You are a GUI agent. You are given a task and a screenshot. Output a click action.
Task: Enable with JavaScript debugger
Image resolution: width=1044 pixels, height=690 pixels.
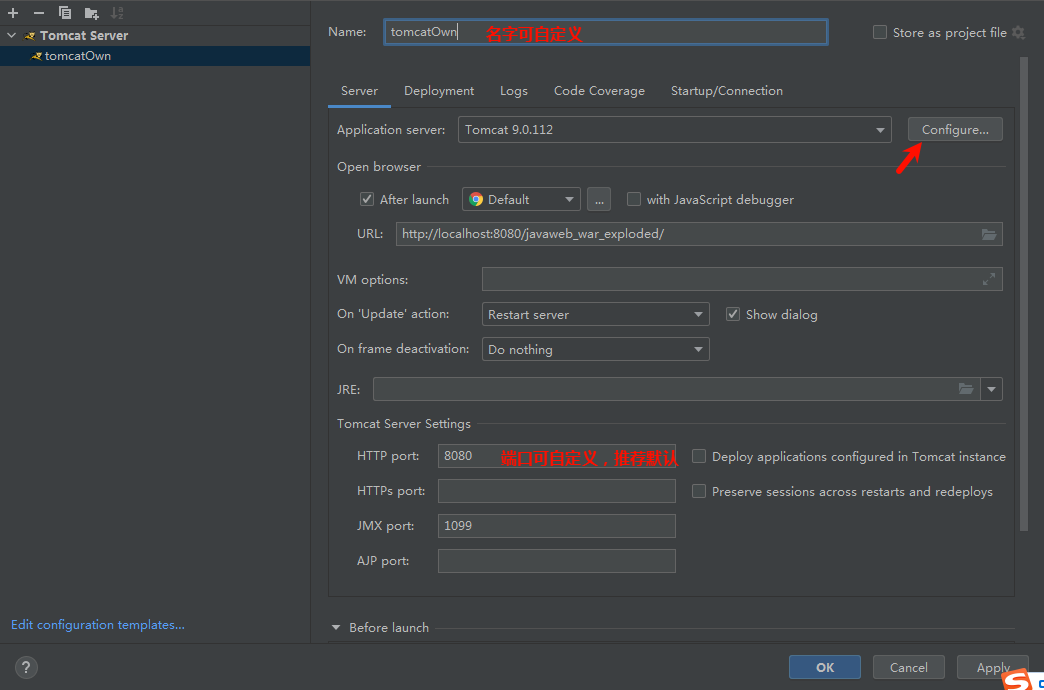[x=634, y=199]
